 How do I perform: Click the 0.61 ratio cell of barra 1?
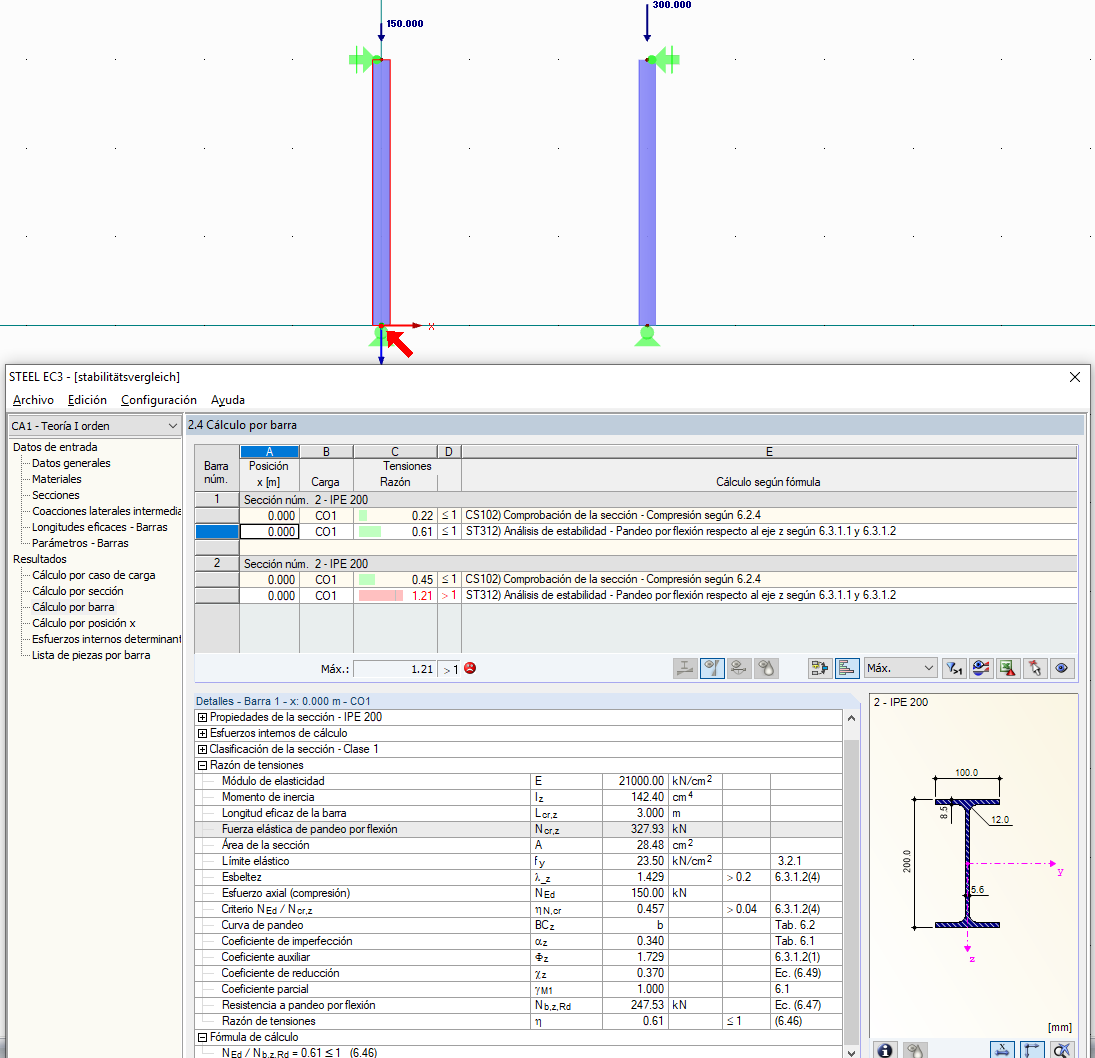tap(395, 531)
